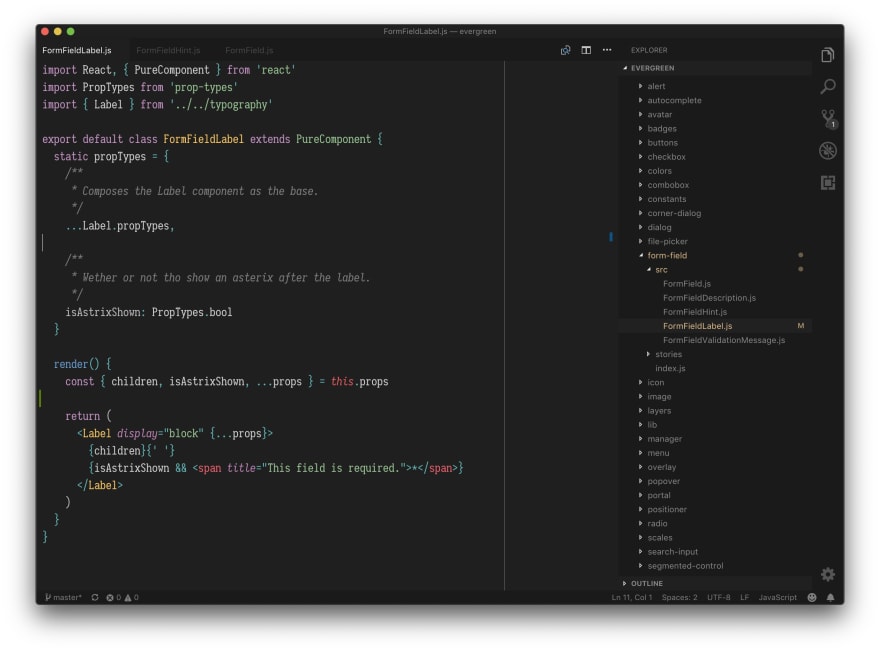The height and width of the screenshot is (652, 880).
Task: Select FormFieldLabel.js in explorer tree
Action: click(x=716, y=326)
